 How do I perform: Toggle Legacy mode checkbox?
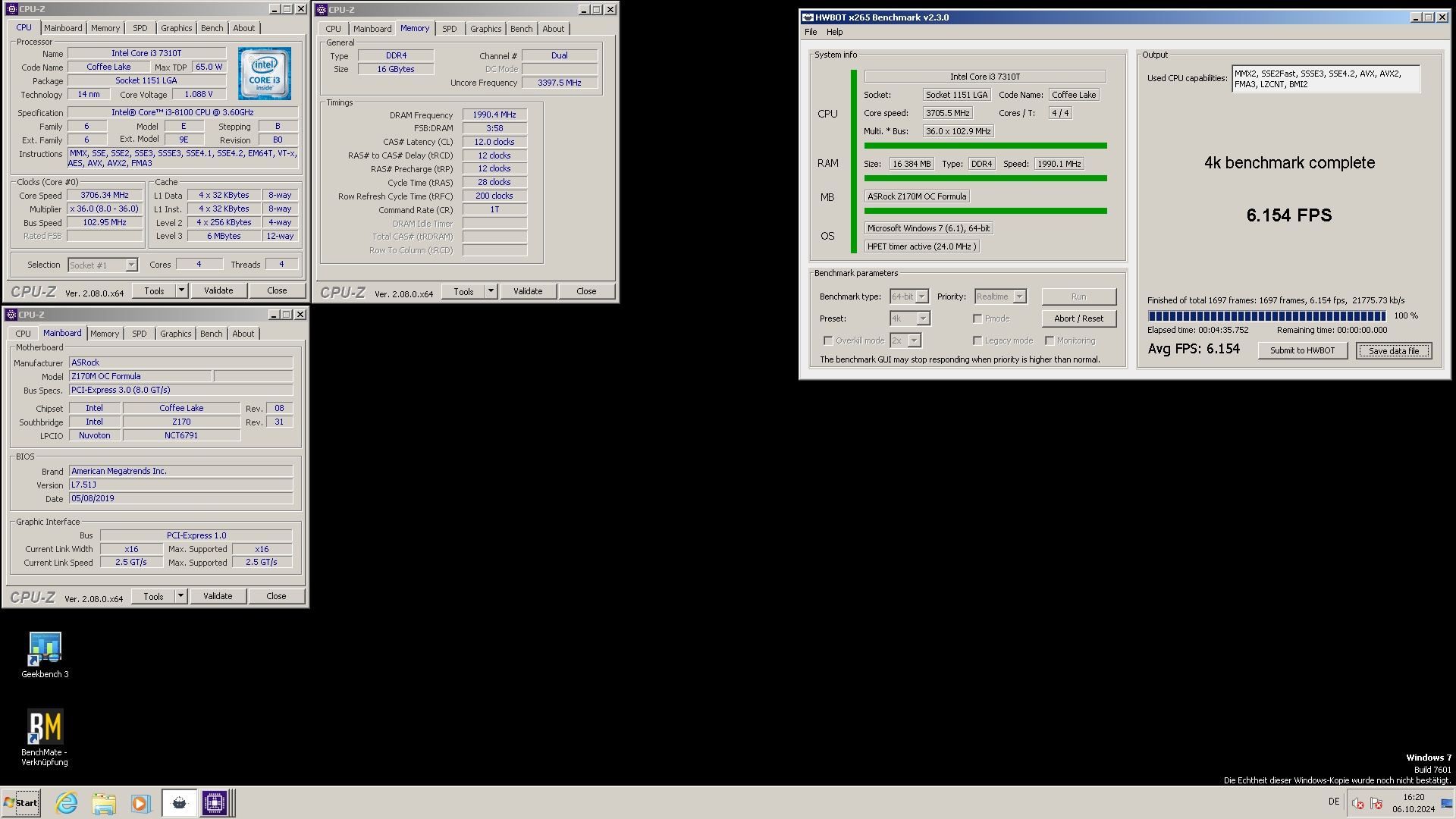tap(977, 340)
